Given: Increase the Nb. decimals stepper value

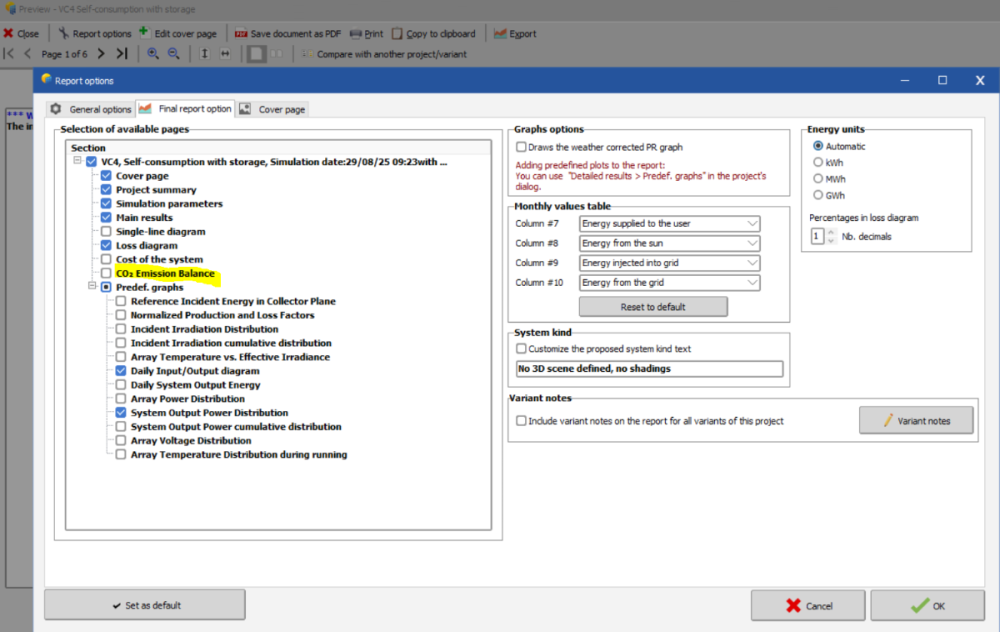Looking at the screenshot, I should click(x=830, y=232).
